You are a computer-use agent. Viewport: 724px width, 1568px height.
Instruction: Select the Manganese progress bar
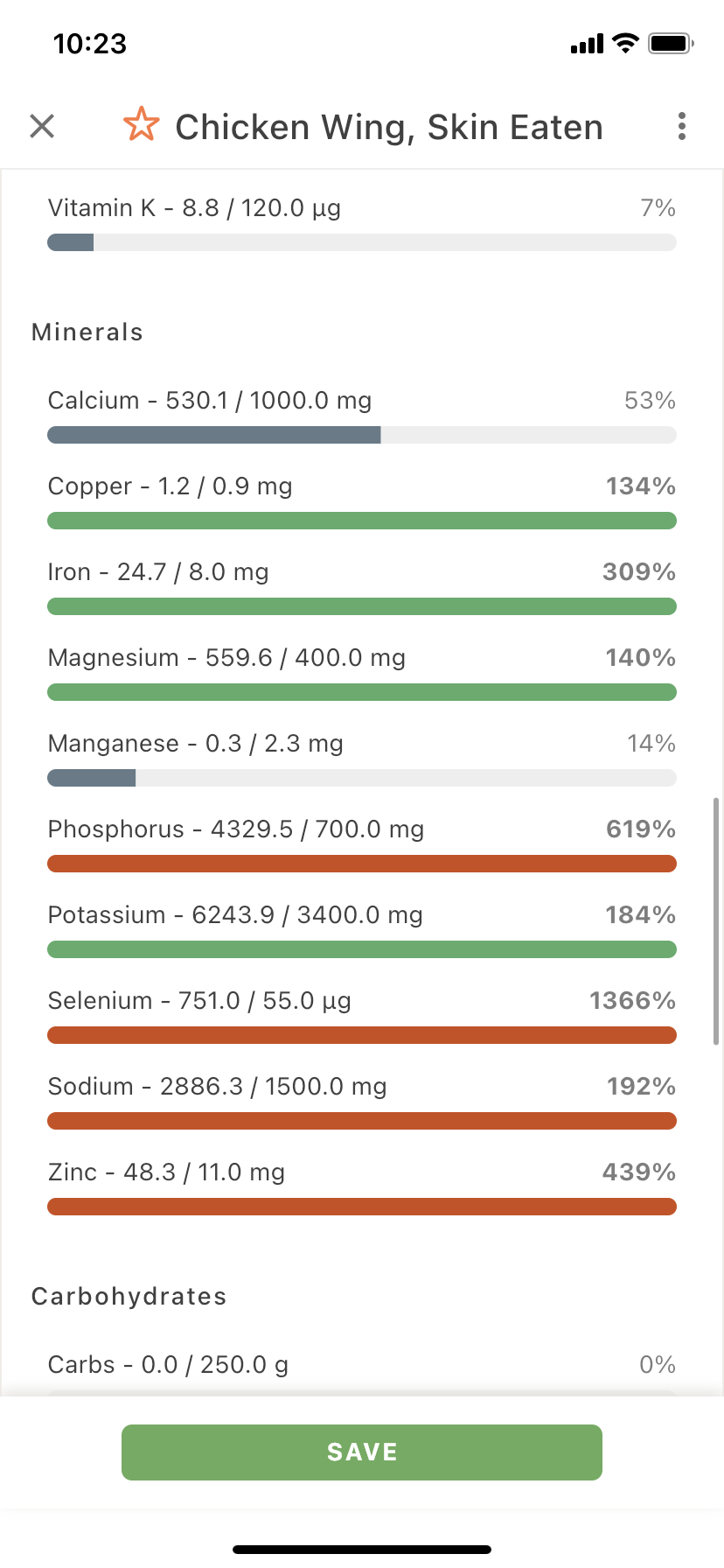[x=362, y=778]
